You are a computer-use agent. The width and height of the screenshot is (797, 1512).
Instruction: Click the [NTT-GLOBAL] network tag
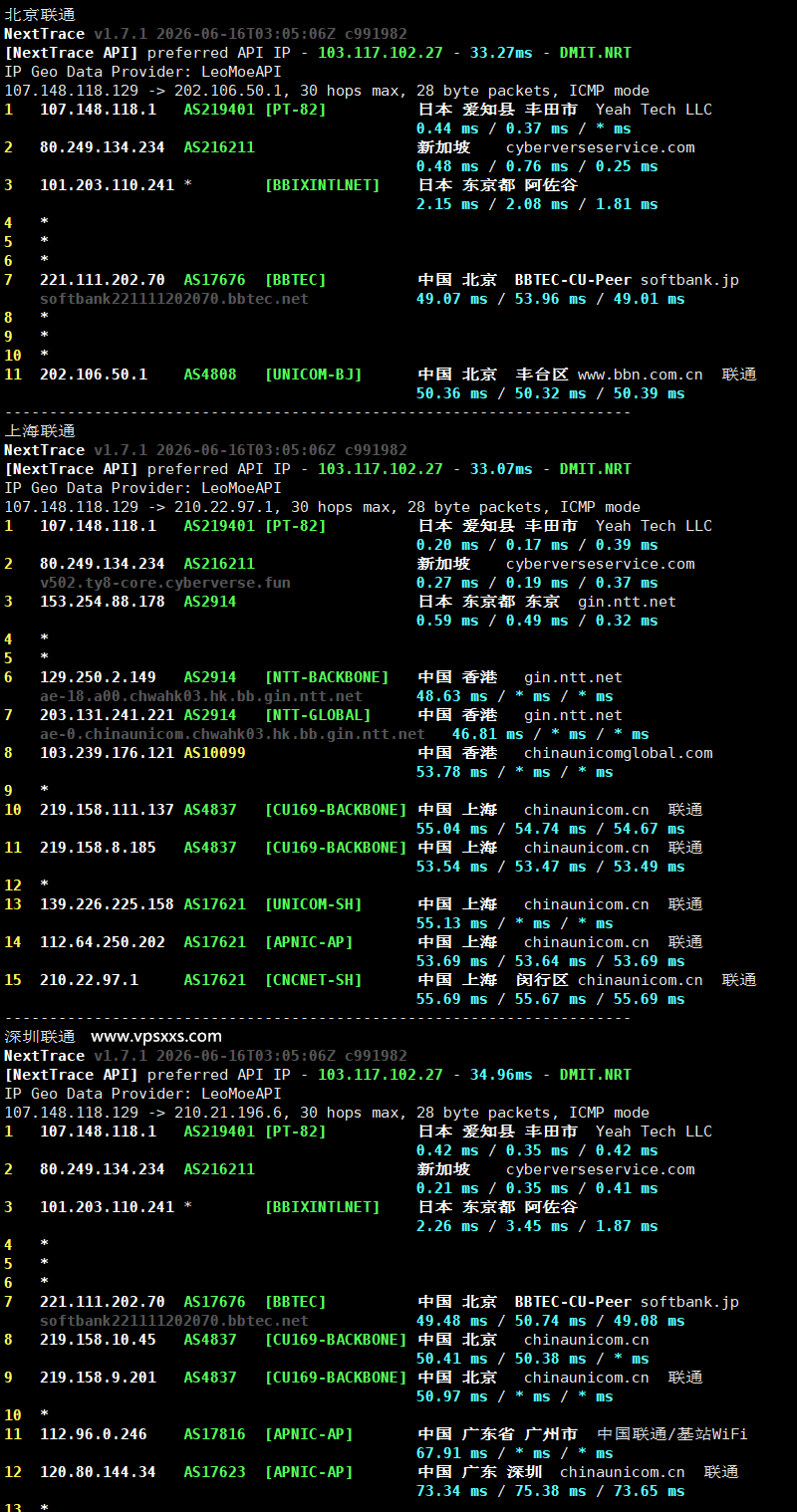point(318,715)
